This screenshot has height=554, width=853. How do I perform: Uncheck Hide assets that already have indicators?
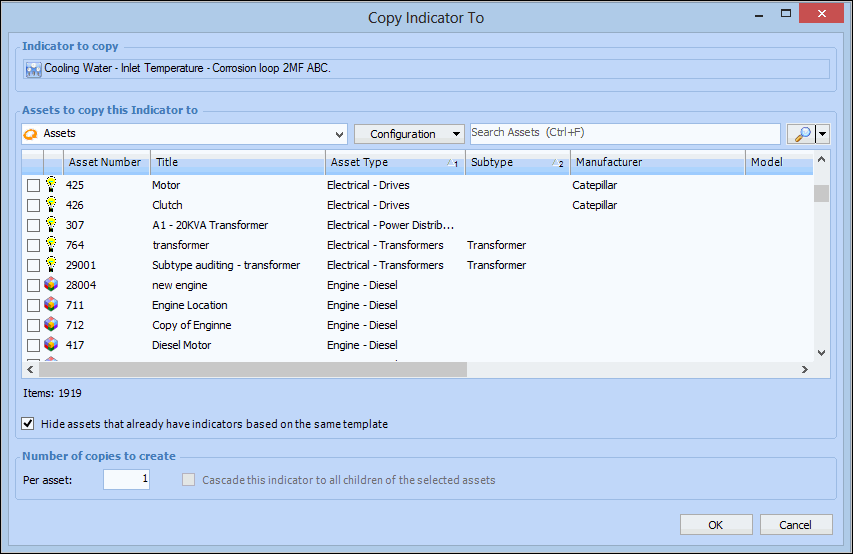(28, 424)
